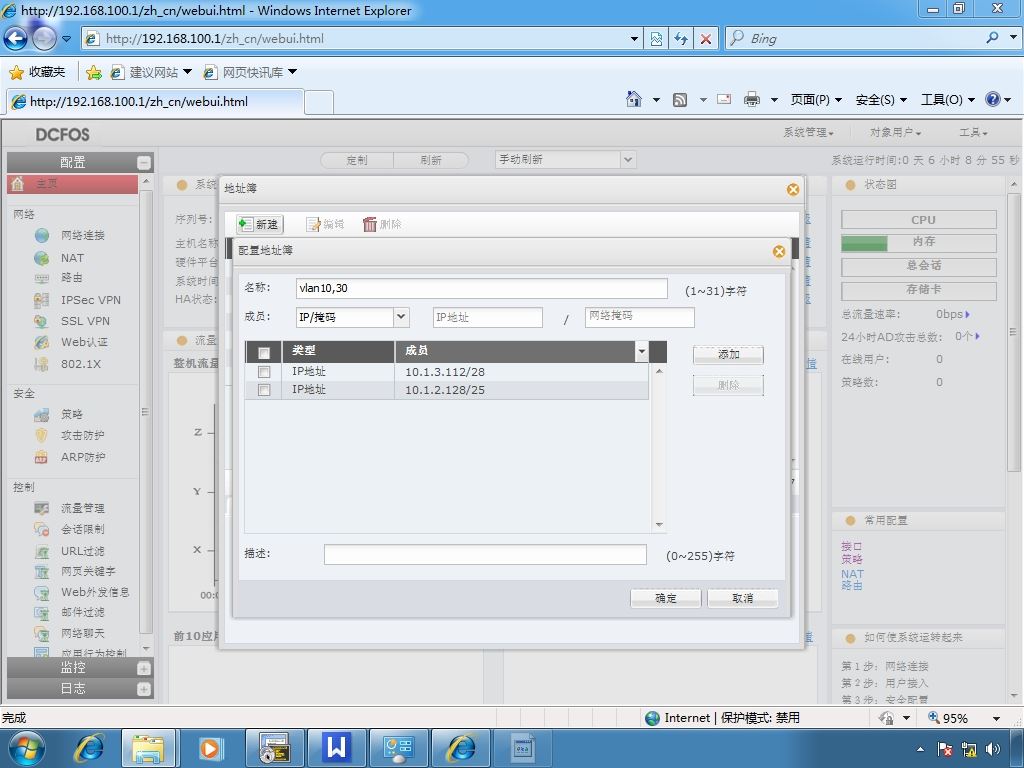
Task: Click IE Home icon in command bar
Action: (633, 99)
